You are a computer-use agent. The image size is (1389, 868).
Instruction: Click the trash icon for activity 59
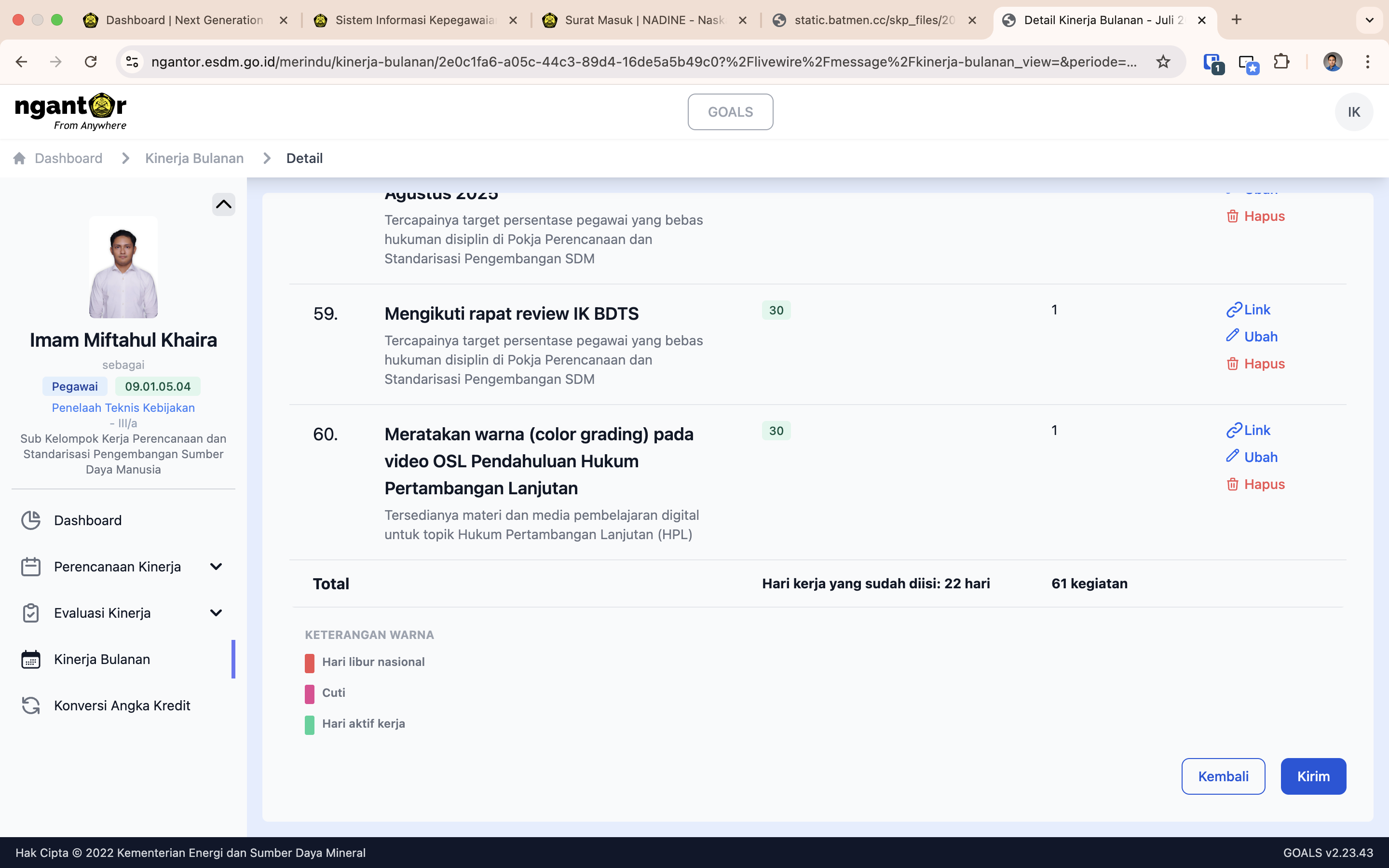pyautogui.click(x=1232, y=364)
